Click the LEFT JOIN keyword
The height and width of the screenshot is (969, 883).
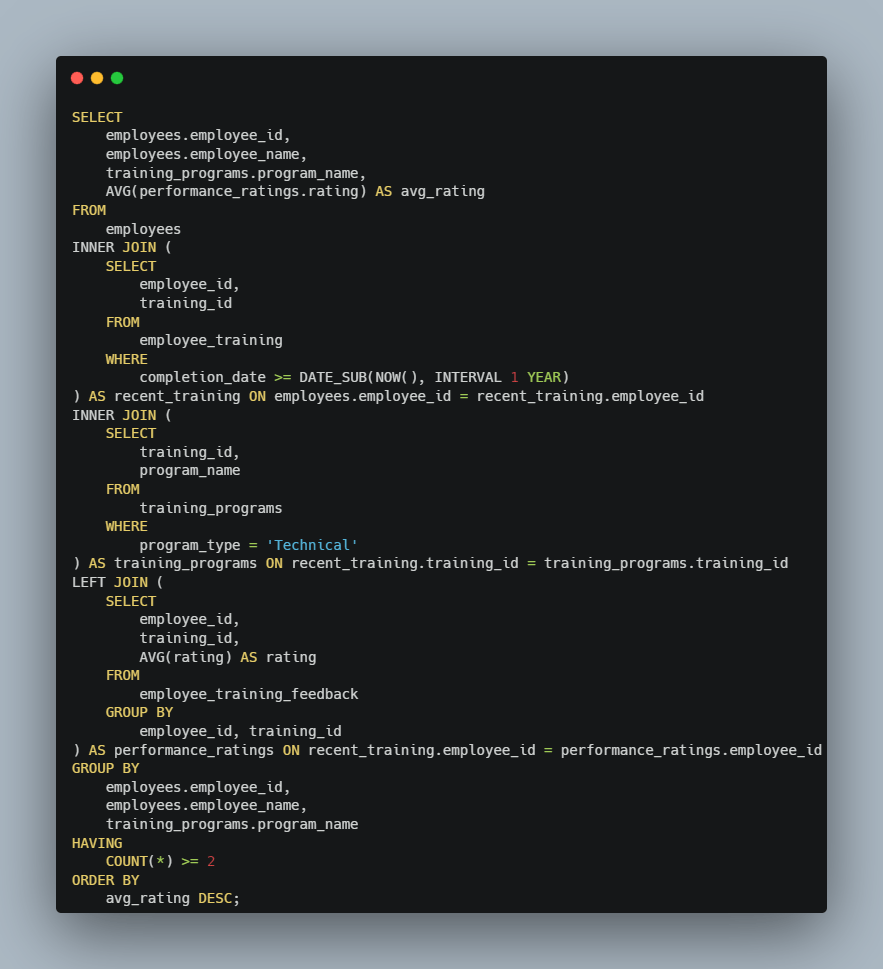click(110, 582)
